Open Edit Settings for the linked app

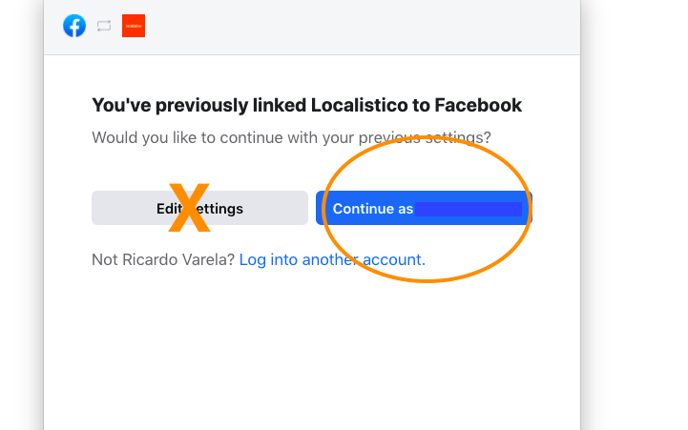click(x=200, y=208)
